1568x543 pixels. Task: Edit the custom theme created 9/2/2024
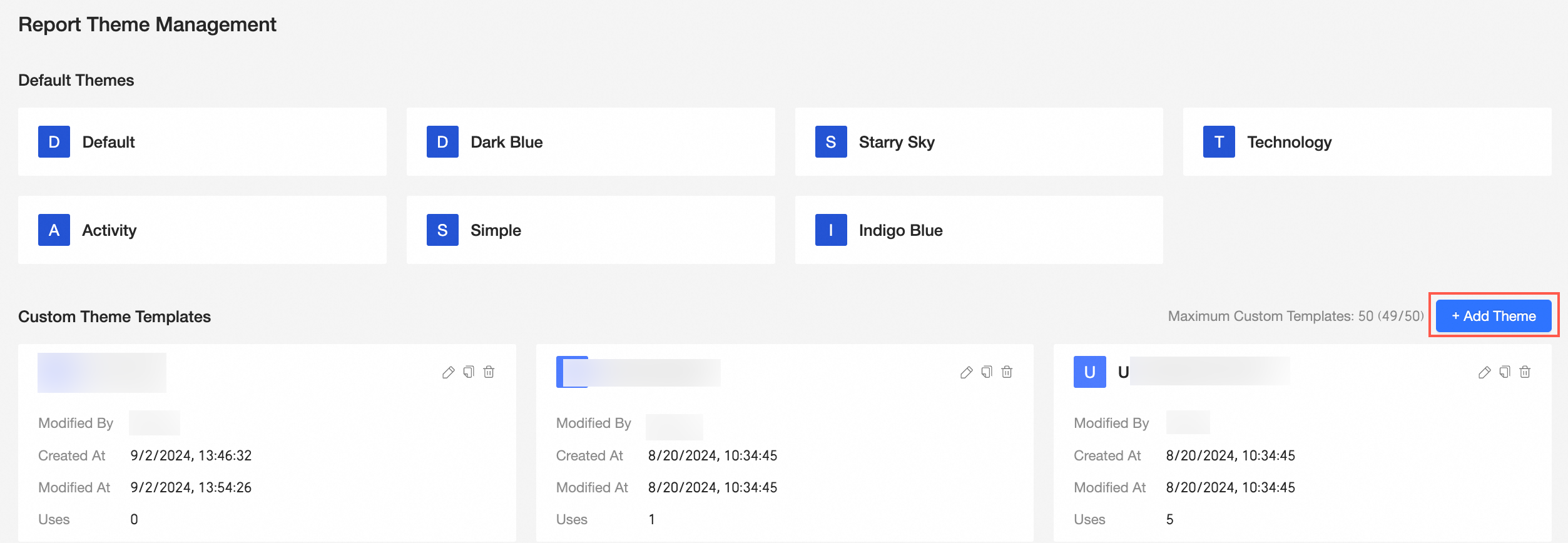pos(448,373)
